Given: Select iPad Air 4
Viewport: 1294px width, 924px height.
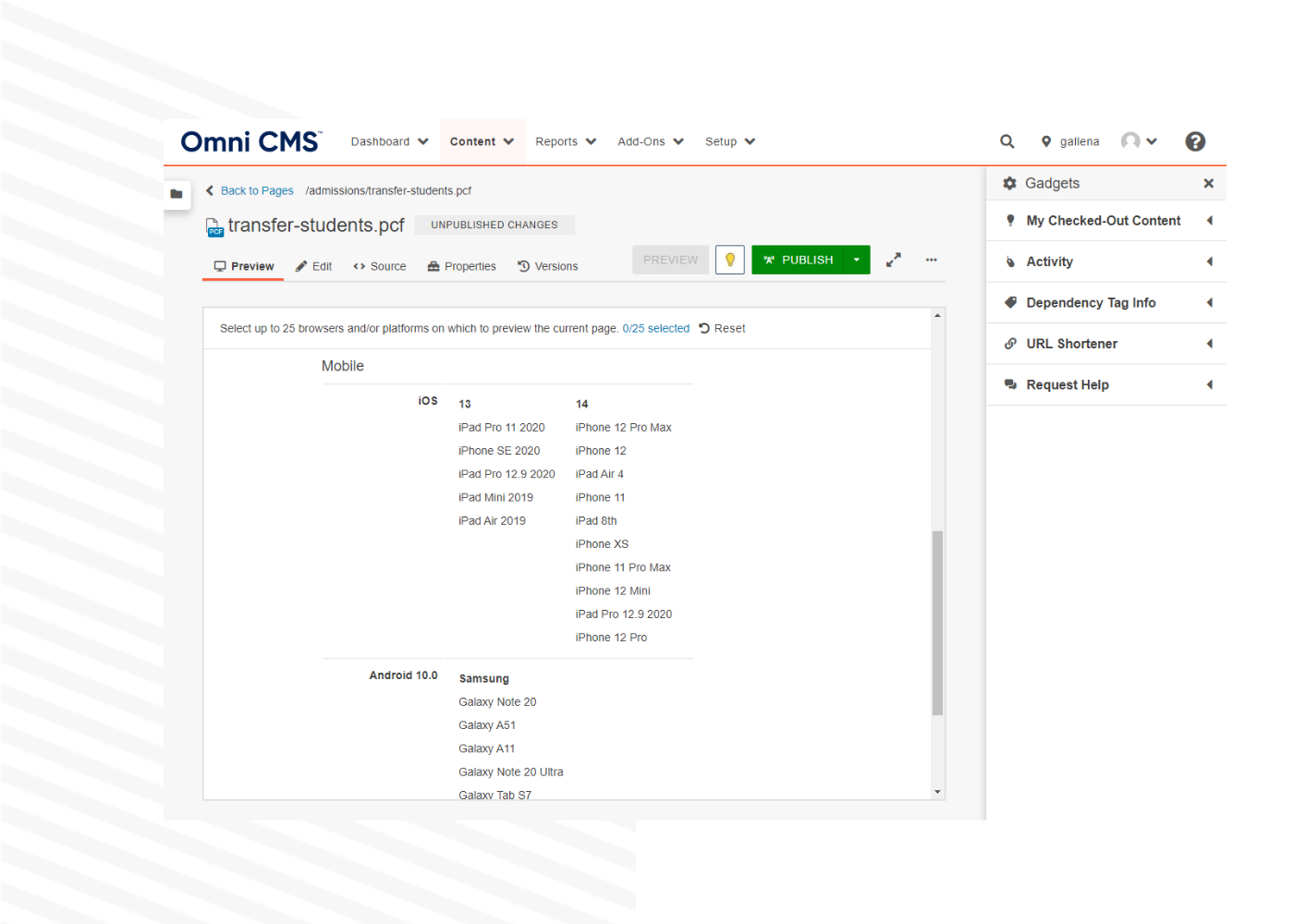Looking at the screenshot, I should point(600,474).
